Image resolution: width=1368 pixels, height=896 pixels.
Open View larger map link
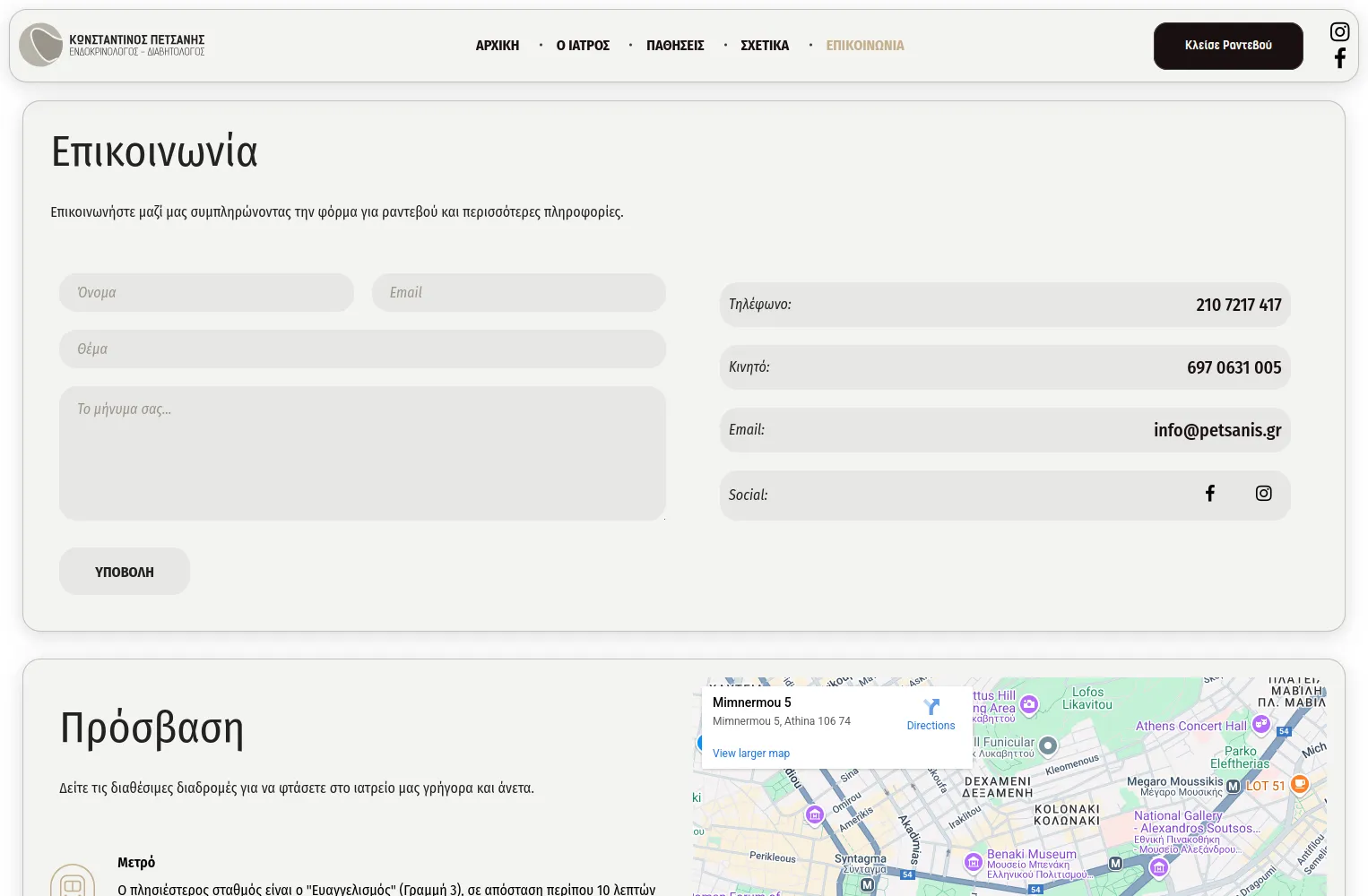coord(751,754)
